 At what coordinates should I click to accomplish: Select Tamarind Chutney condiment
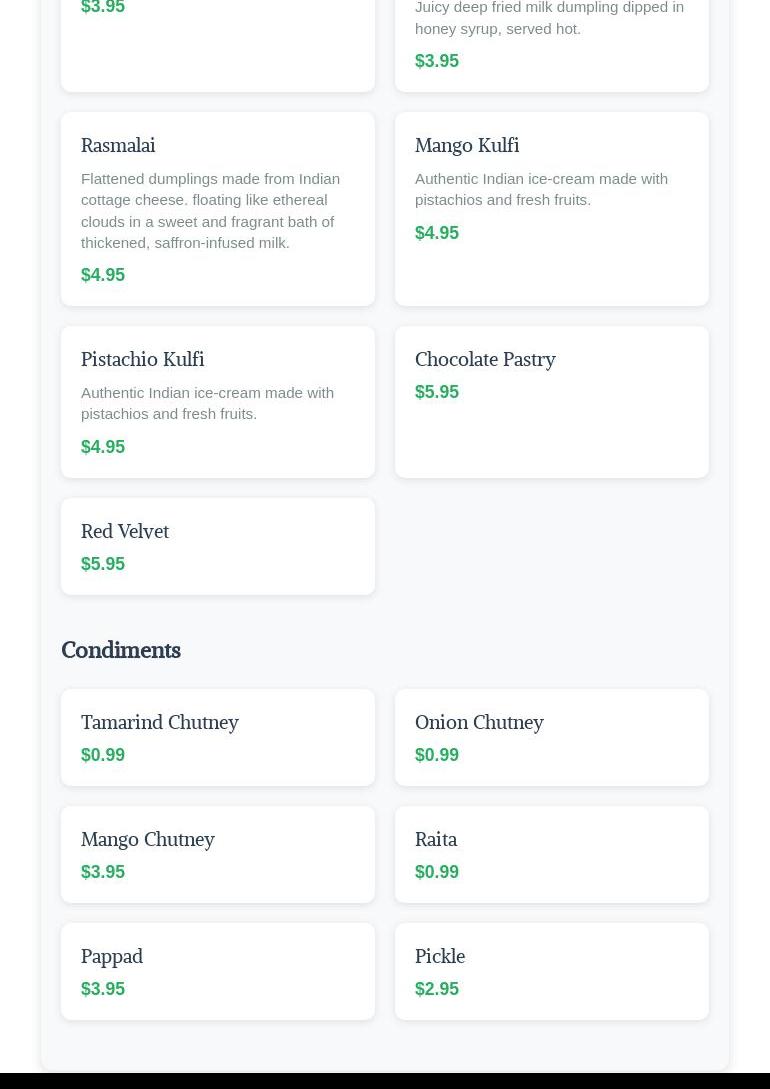218,738
